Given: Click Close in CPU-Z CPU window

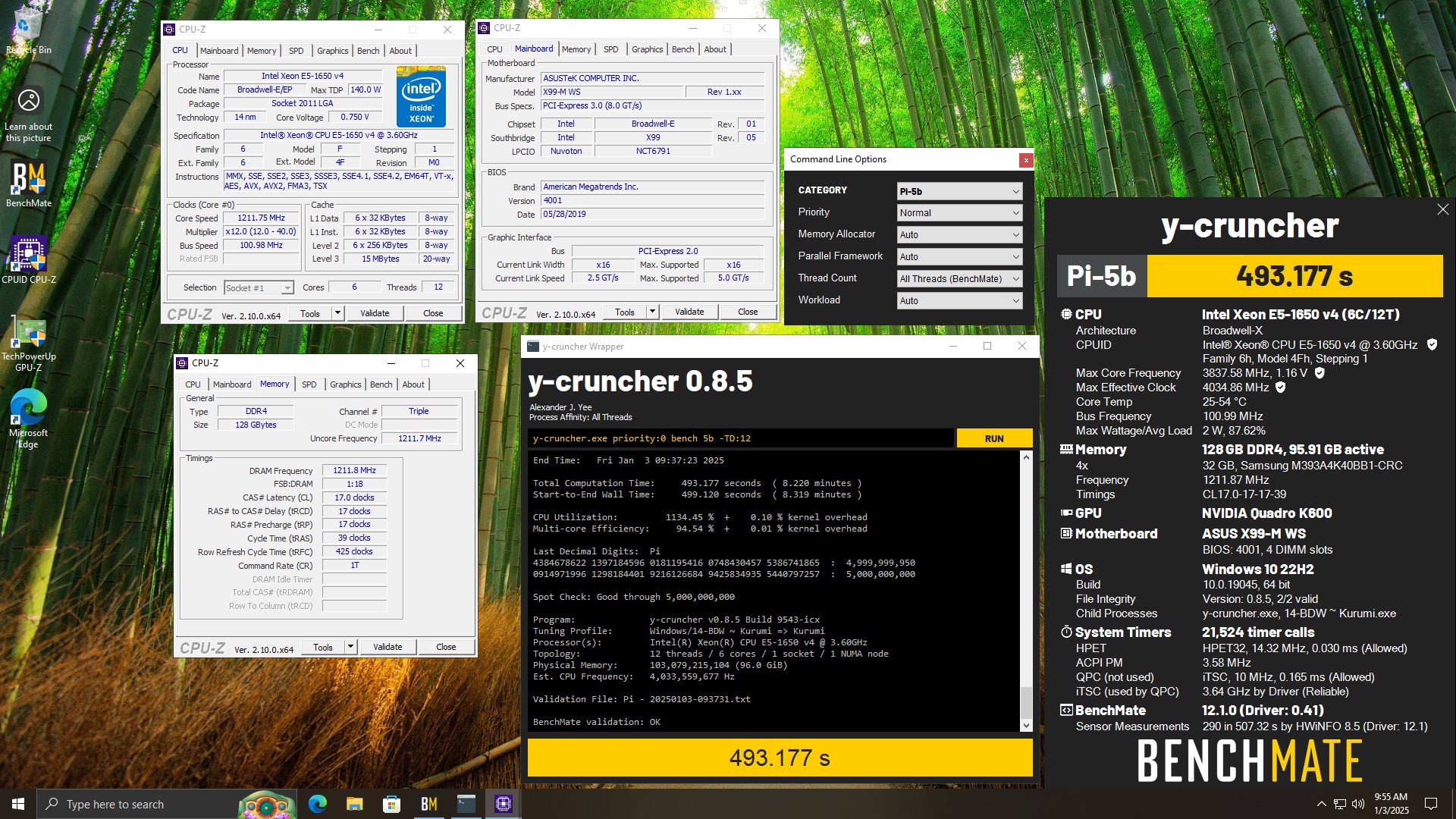Looking at the screenshot, I should point(433,313).
